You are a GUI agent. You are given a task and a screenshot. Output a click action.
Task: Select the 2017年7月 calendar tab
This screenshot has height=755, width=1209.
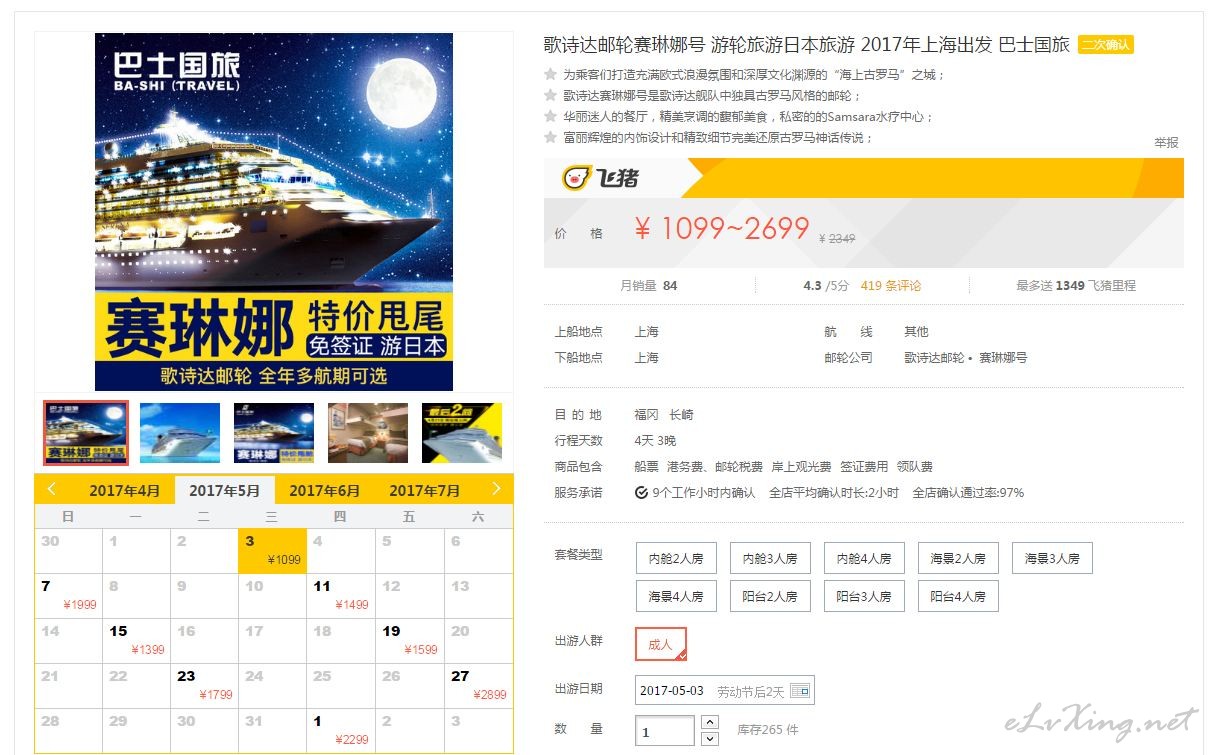coord(424,490)
